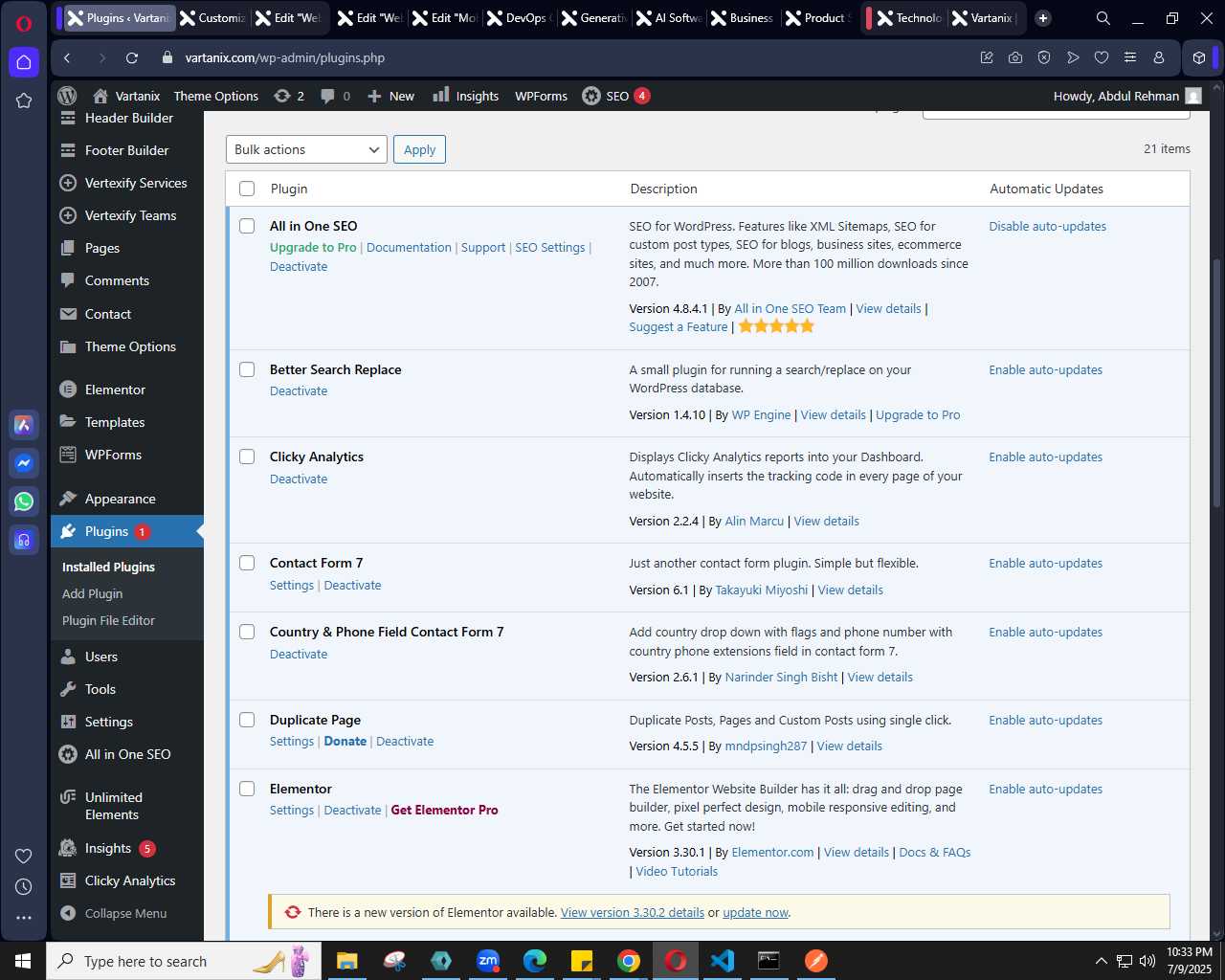
Task: Add page to bookmarks heart icon
Action: [1102, 57]
